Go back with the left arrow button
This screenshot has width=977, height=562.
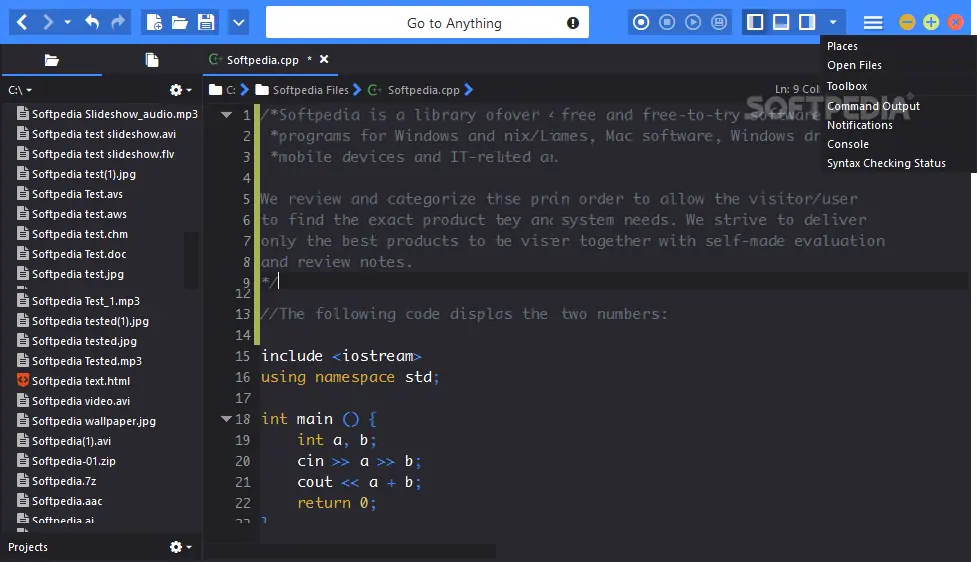point(22,23)
